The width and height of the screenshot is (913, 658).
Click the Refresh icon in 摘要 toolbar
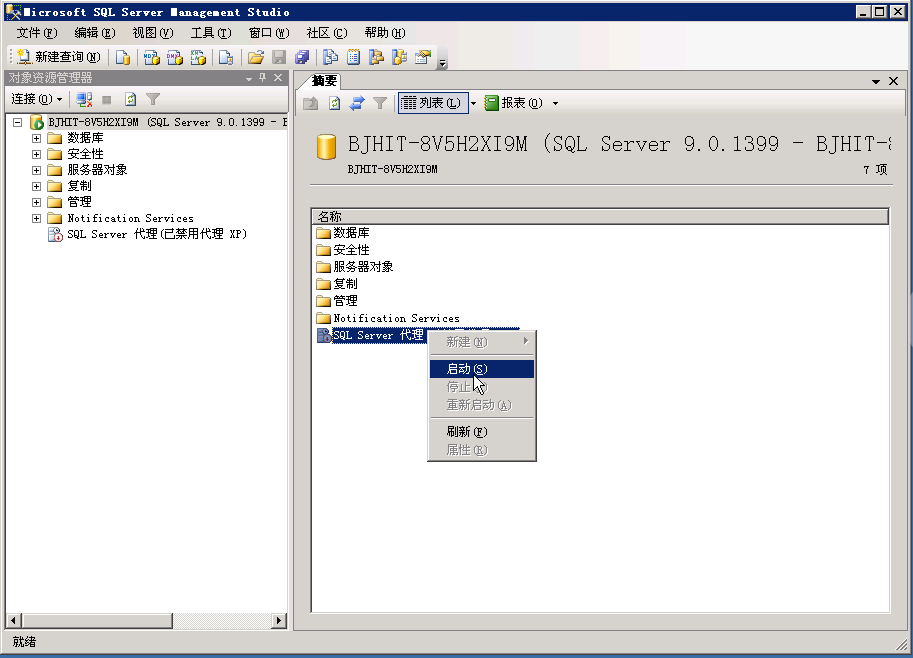click(334, 103)
